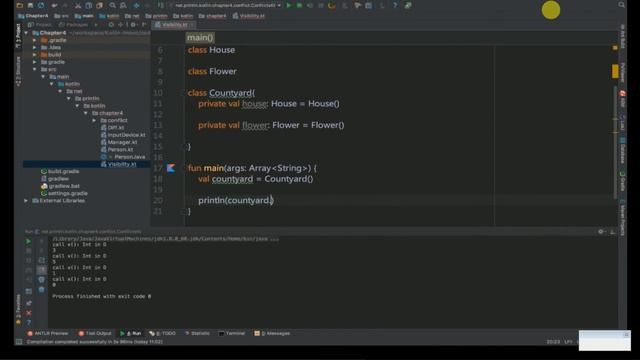Click the yellow warning stripe mark on the editor's right edge
The width and height of the screenshot is (640, 360).
coord(615,71)
